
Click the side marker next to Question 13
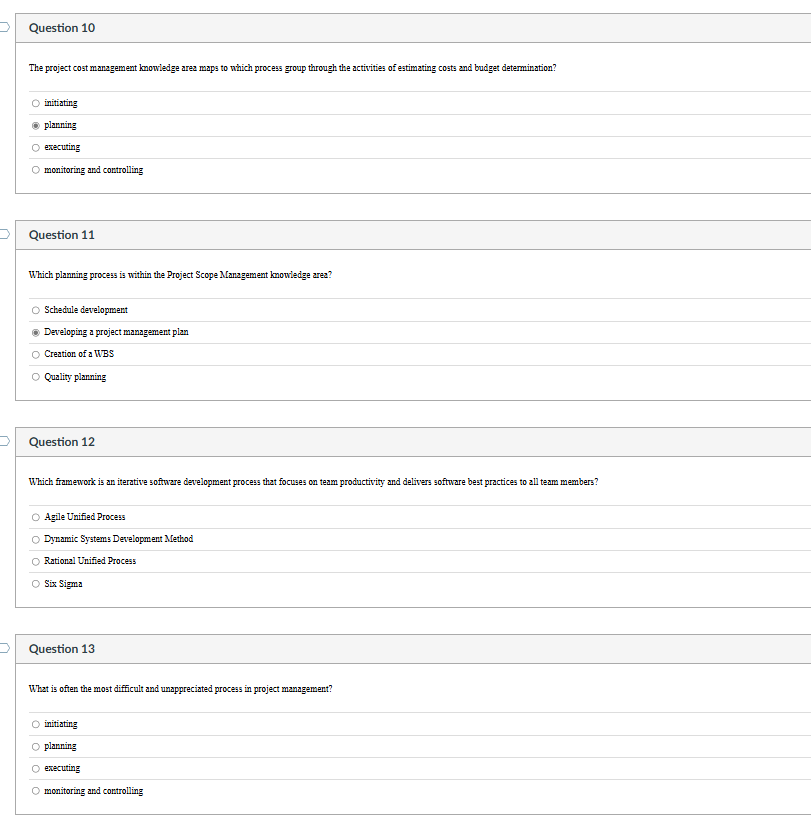(3, 648)
